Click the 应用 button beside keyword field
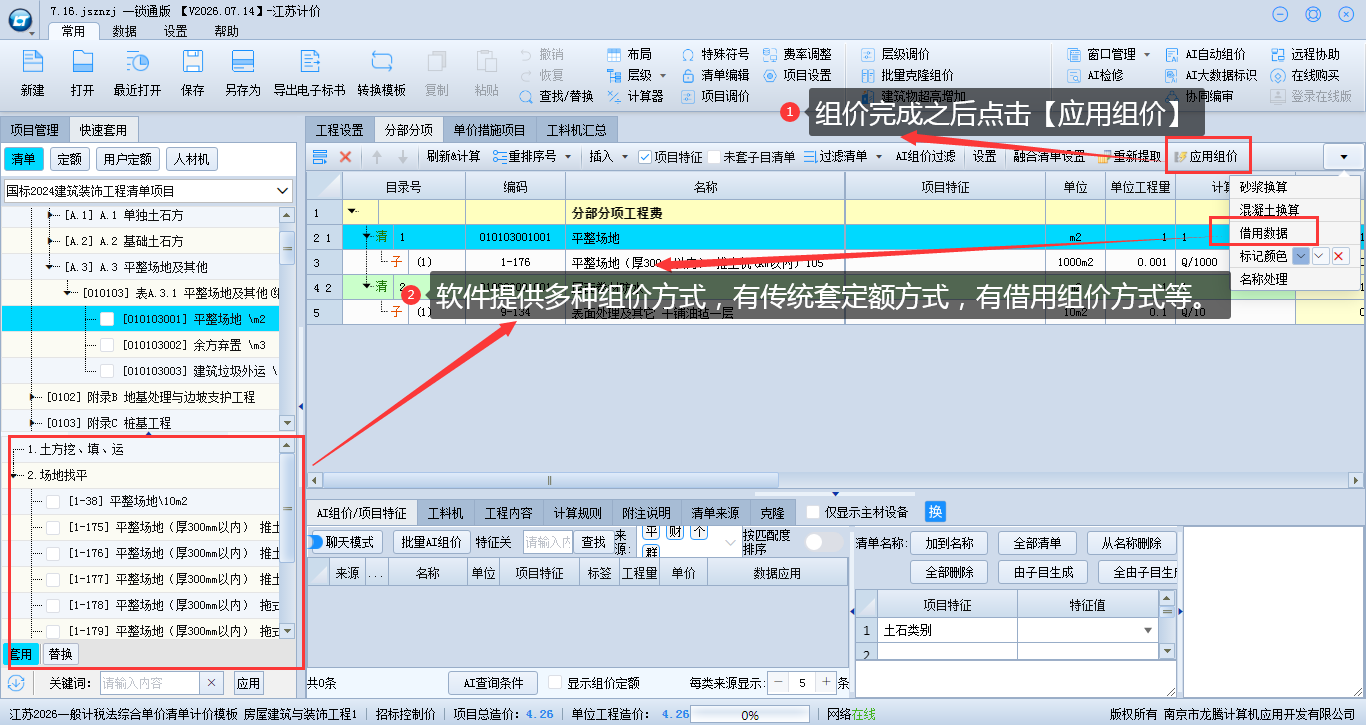The width and height of the screenshot is (1366, 725). [248, 684]
